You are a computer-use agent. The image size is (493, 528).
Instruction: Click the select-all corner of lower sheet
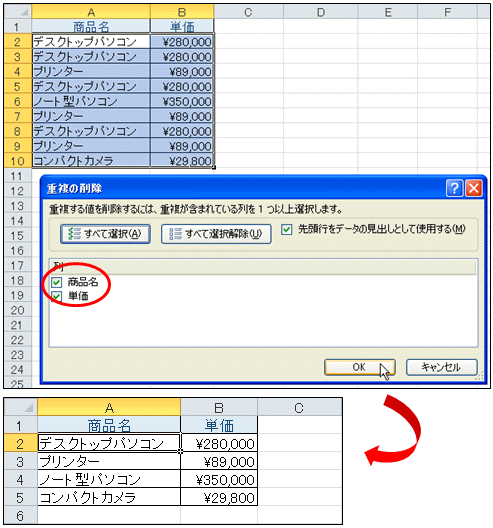(21, 407)
